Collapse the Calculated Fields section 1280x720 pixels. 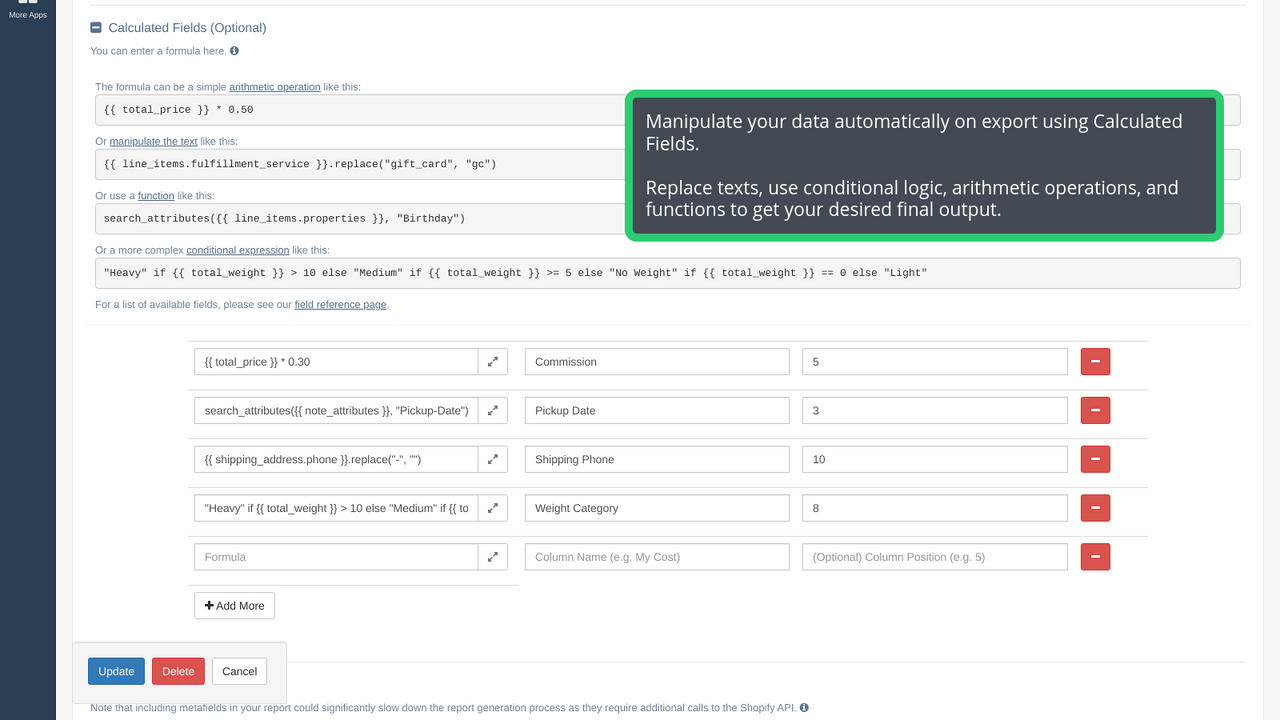point(96,27)
